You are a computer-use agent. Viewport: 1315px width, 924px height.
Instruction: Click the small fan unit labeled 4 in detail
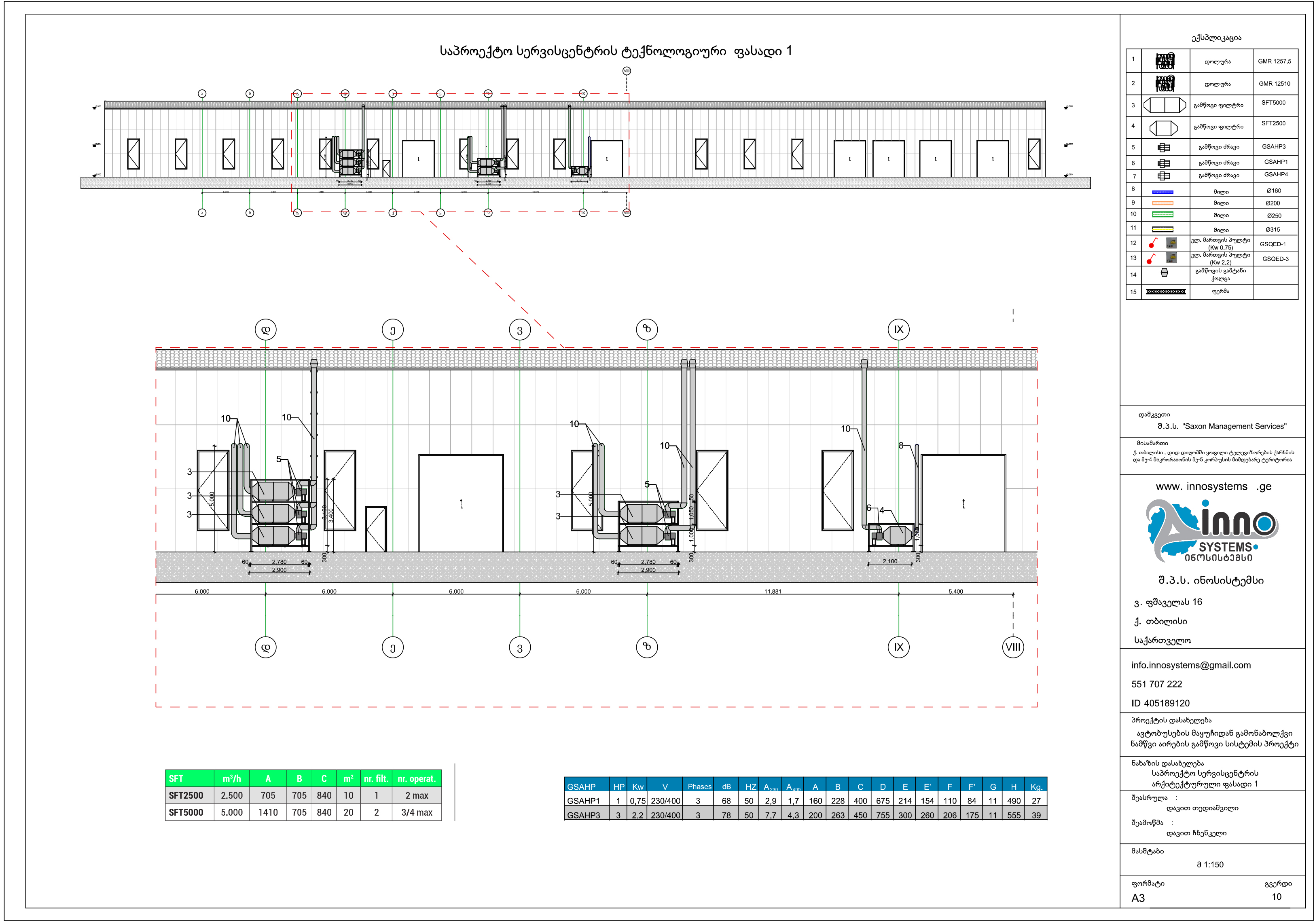pos(891,537)
